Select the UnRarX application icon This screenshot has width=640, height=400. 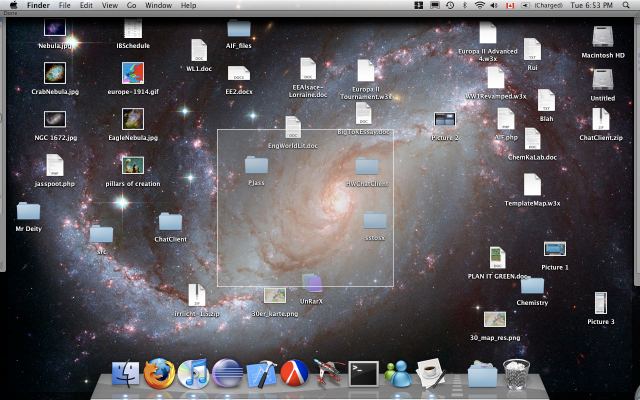(x=312, y=283)
